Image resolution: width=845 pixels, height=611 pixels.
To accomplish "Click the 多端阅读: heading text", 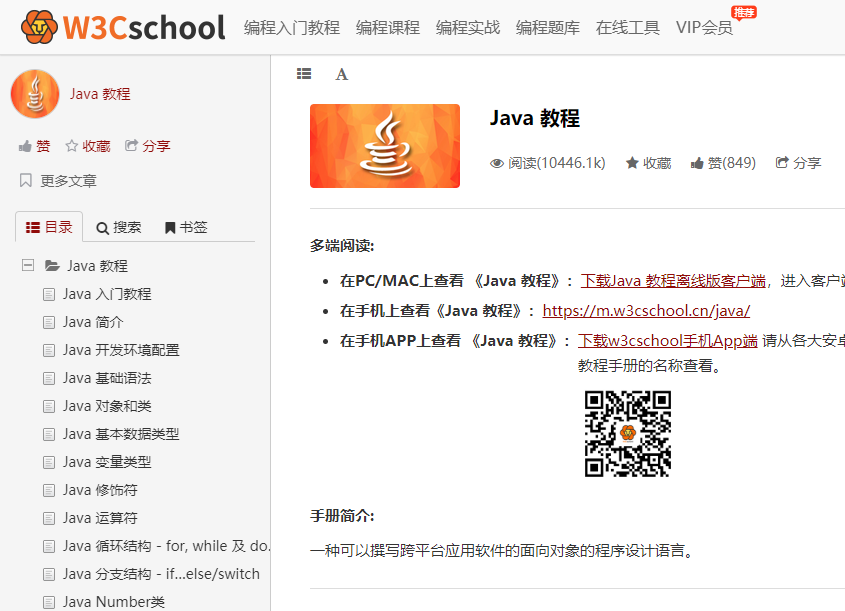I will [342, 246].
